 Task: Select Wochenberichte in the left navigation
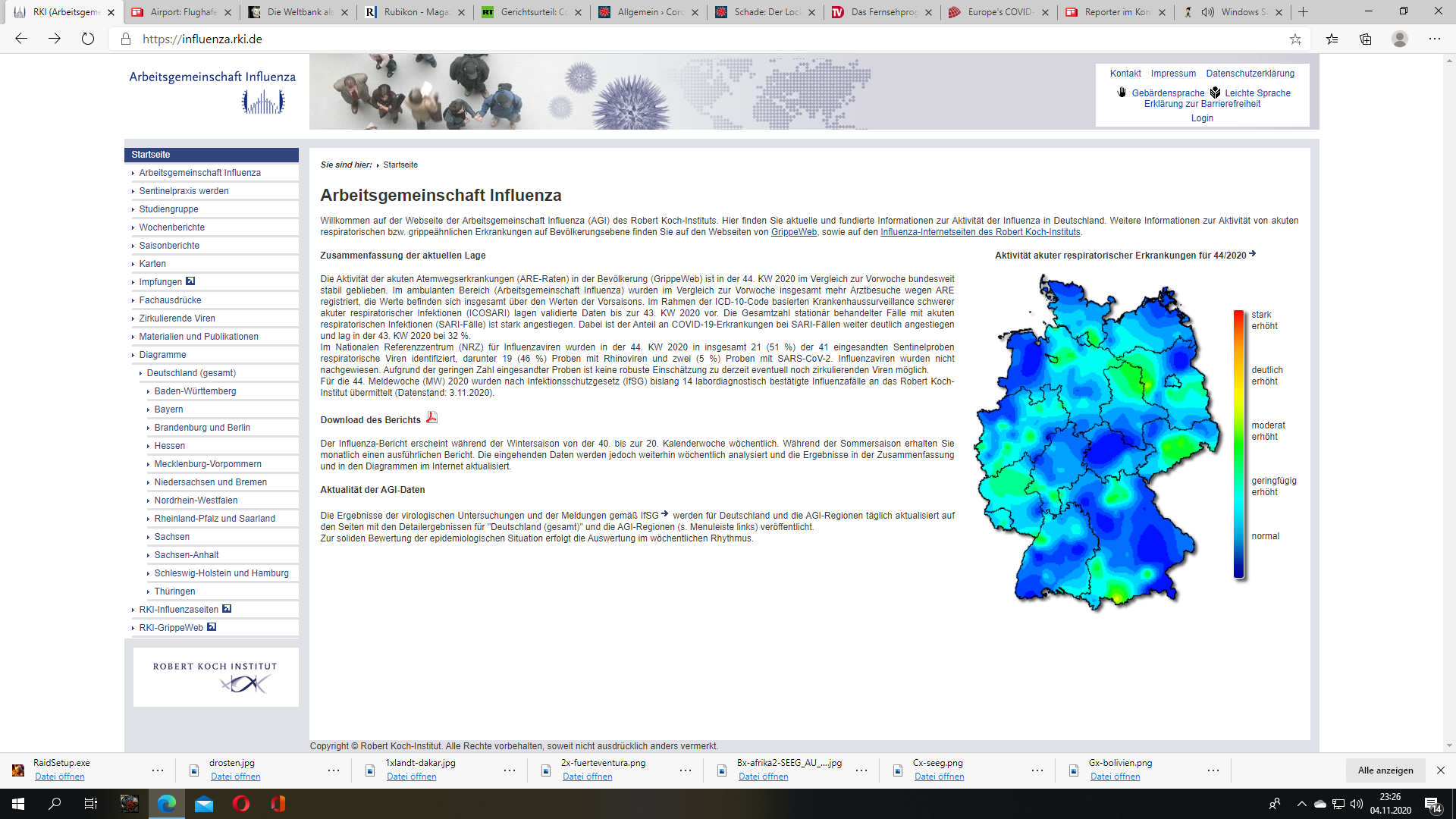click(x=171, y=227)
